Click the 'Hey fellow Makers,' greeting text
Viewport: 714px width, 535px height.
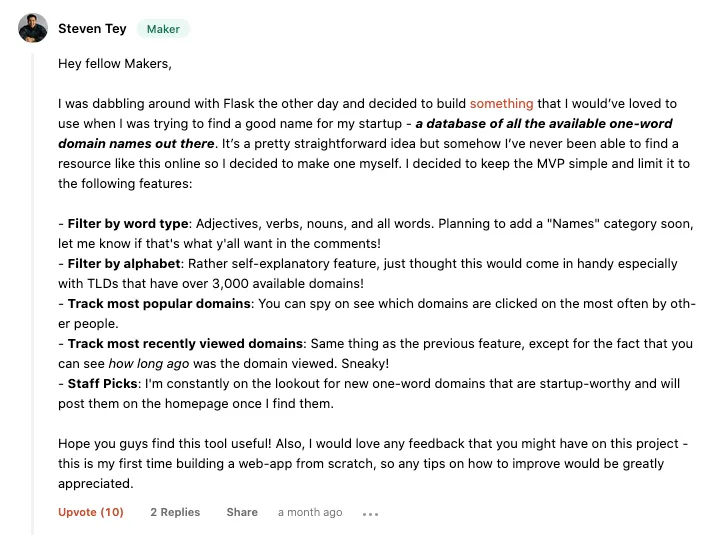point(115,64)
